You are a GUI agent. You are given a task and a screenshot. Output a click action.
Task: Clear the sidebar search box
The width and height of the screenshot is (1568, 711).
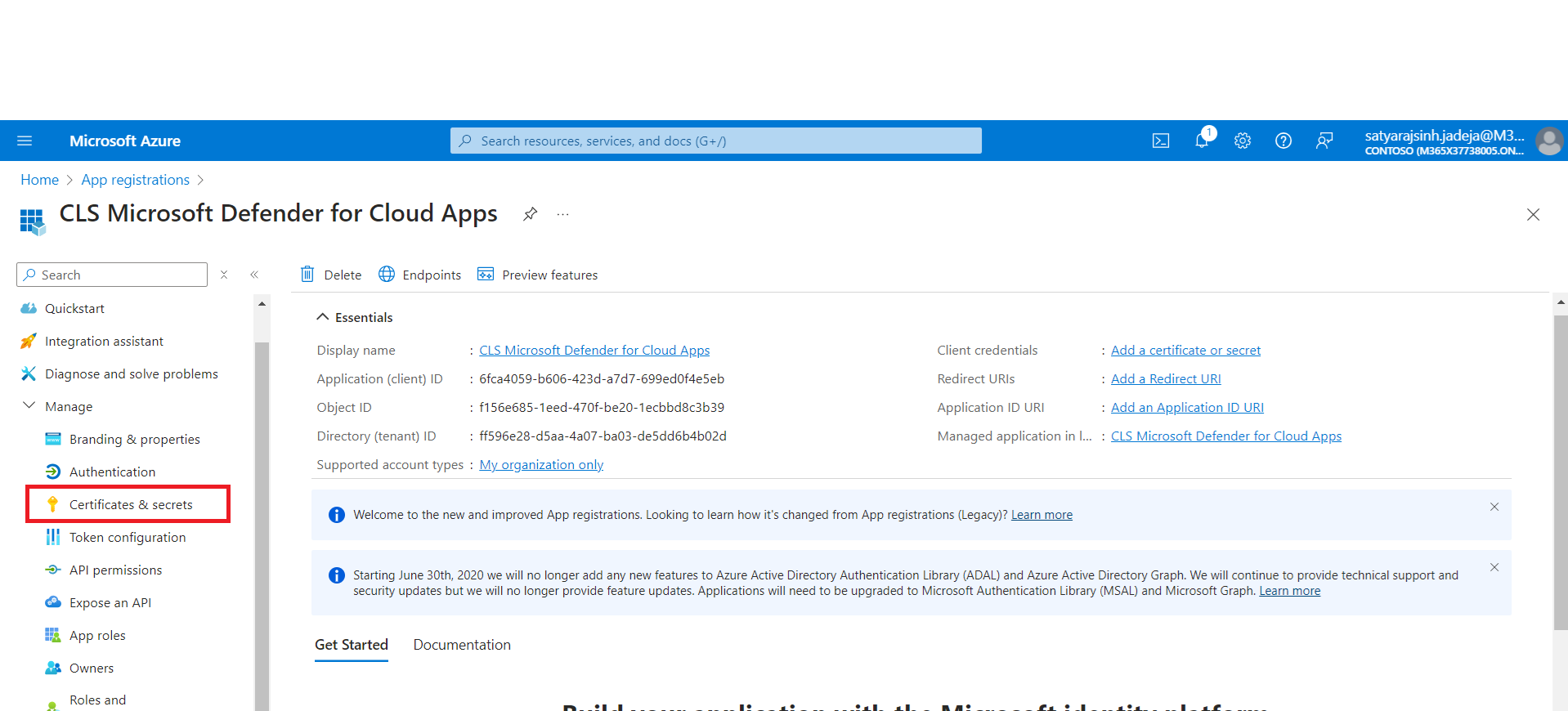(x=224, y=275)
